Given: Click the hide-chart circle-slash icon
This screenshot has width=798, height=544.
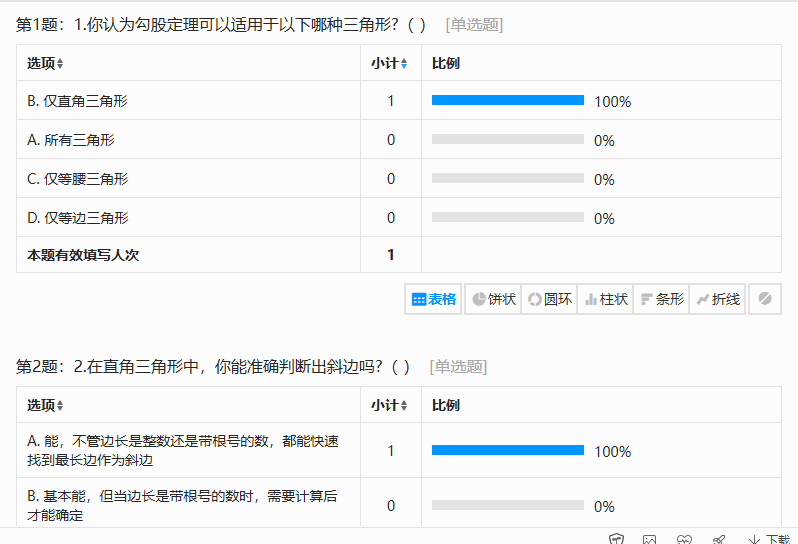Looking at the screenshot, I should click(x=765, y=299).
